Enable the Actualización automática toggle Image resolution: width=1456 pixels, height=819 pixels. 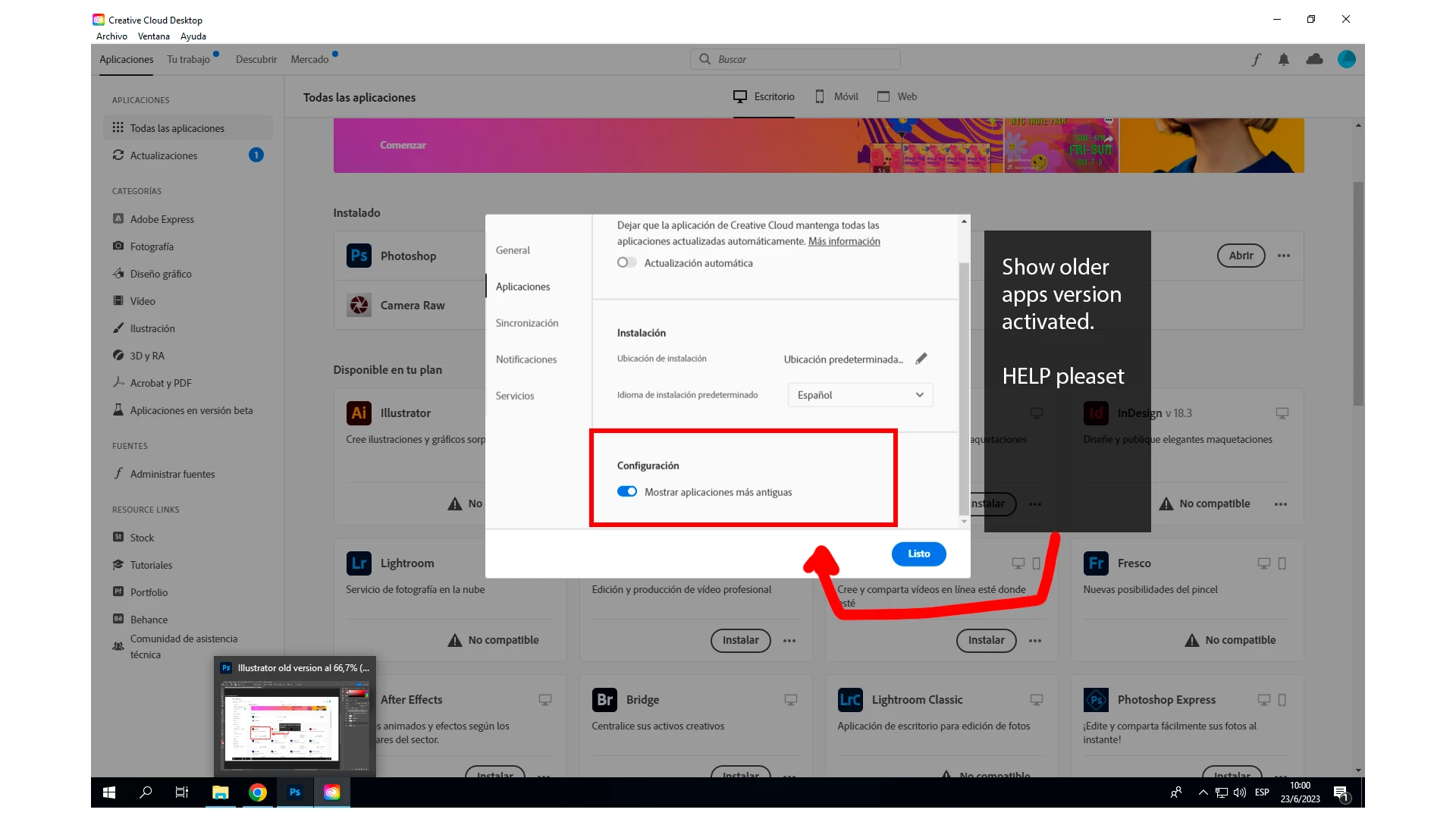click(626, 262)
